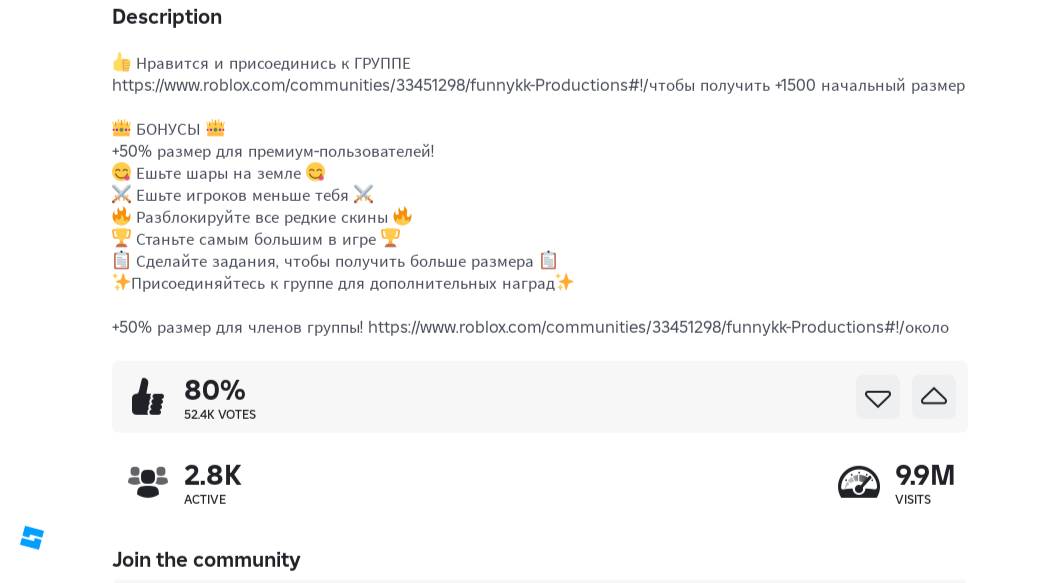Click the crossed swords emoji before Ешьте игроков

point(121,195)
